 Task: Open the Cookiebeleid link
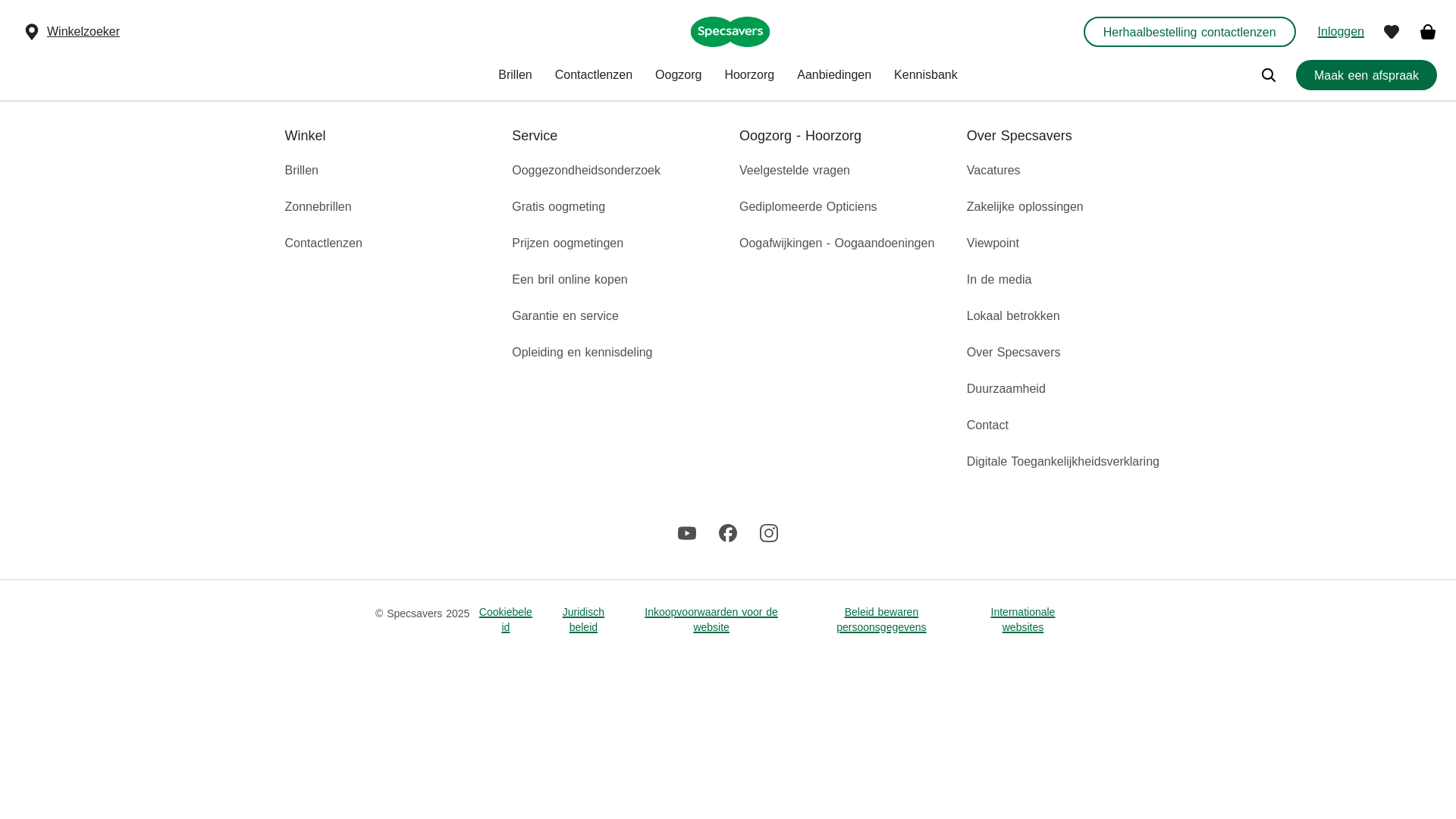coord(506,620)
